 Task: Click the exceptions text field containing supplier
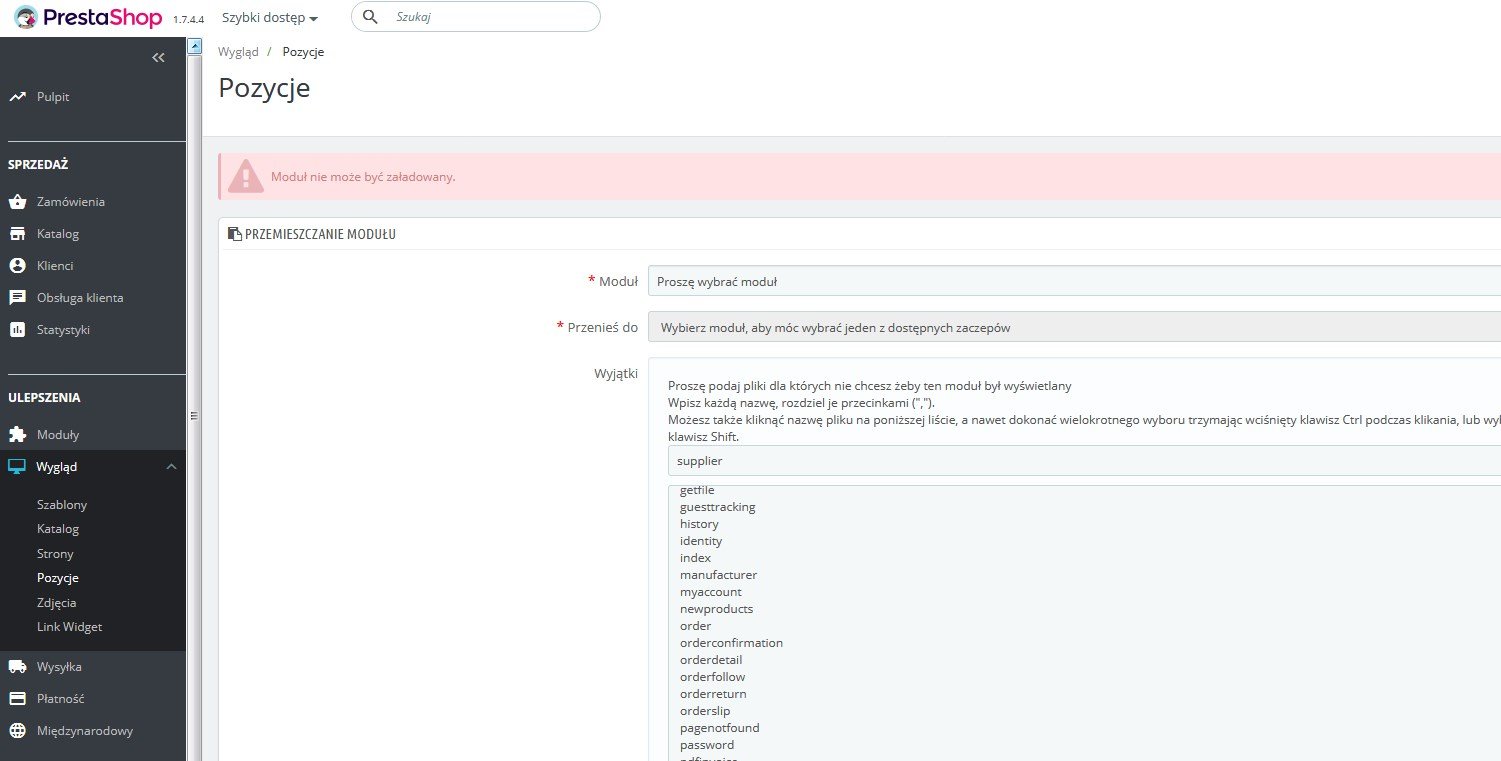1084,461
